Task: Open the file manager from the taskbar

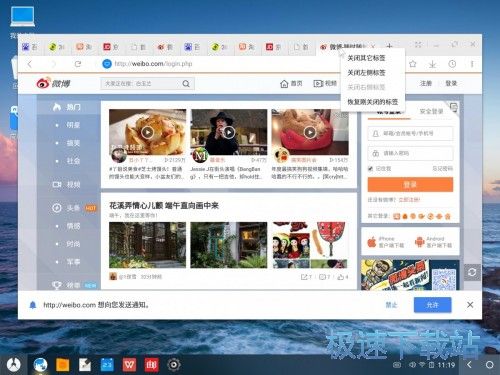Action: click(63, 365)
